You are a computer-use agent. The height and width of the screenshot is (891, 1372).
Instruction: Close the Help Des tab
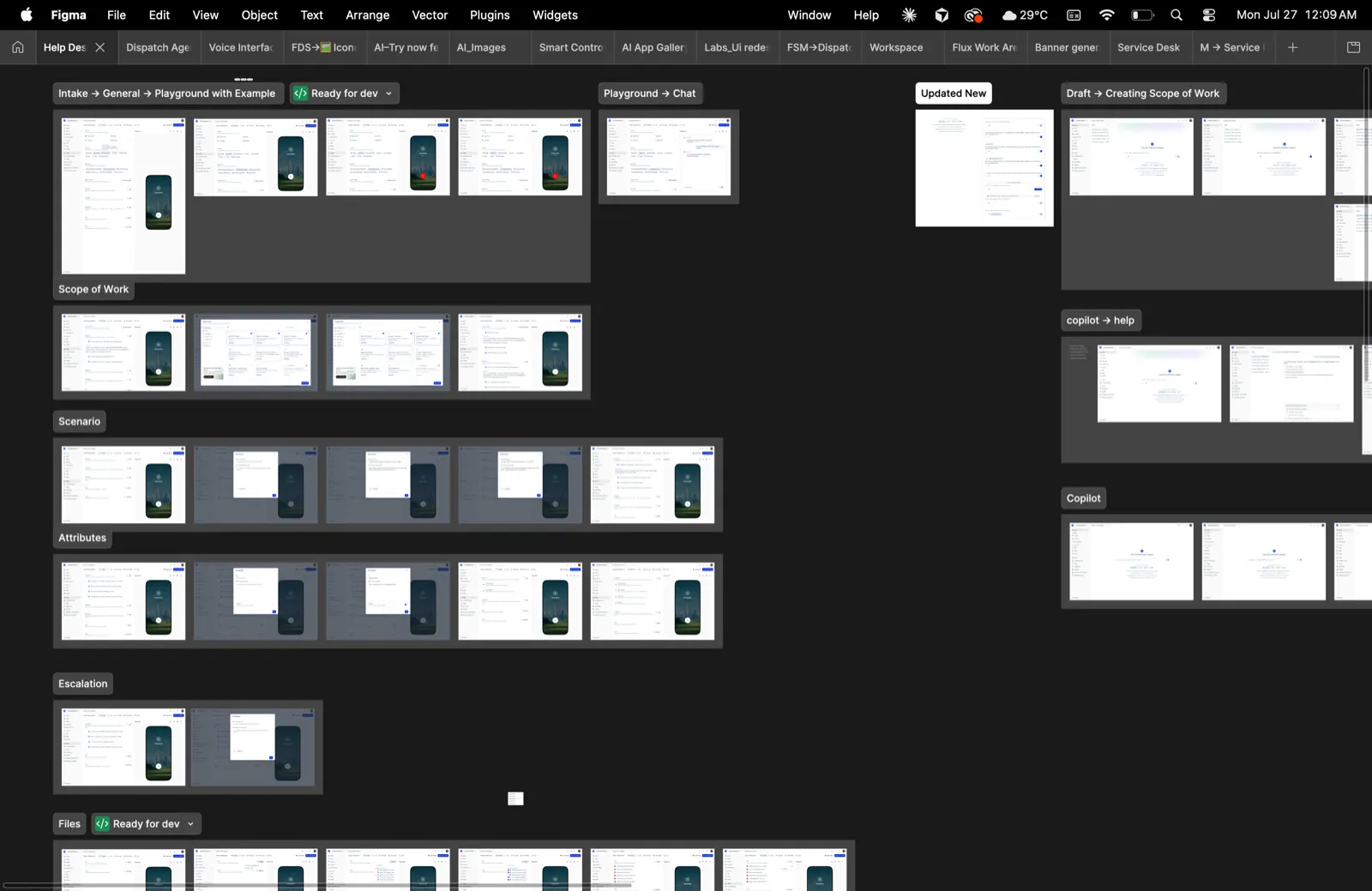pyautogui.click(x=100, y=47)
